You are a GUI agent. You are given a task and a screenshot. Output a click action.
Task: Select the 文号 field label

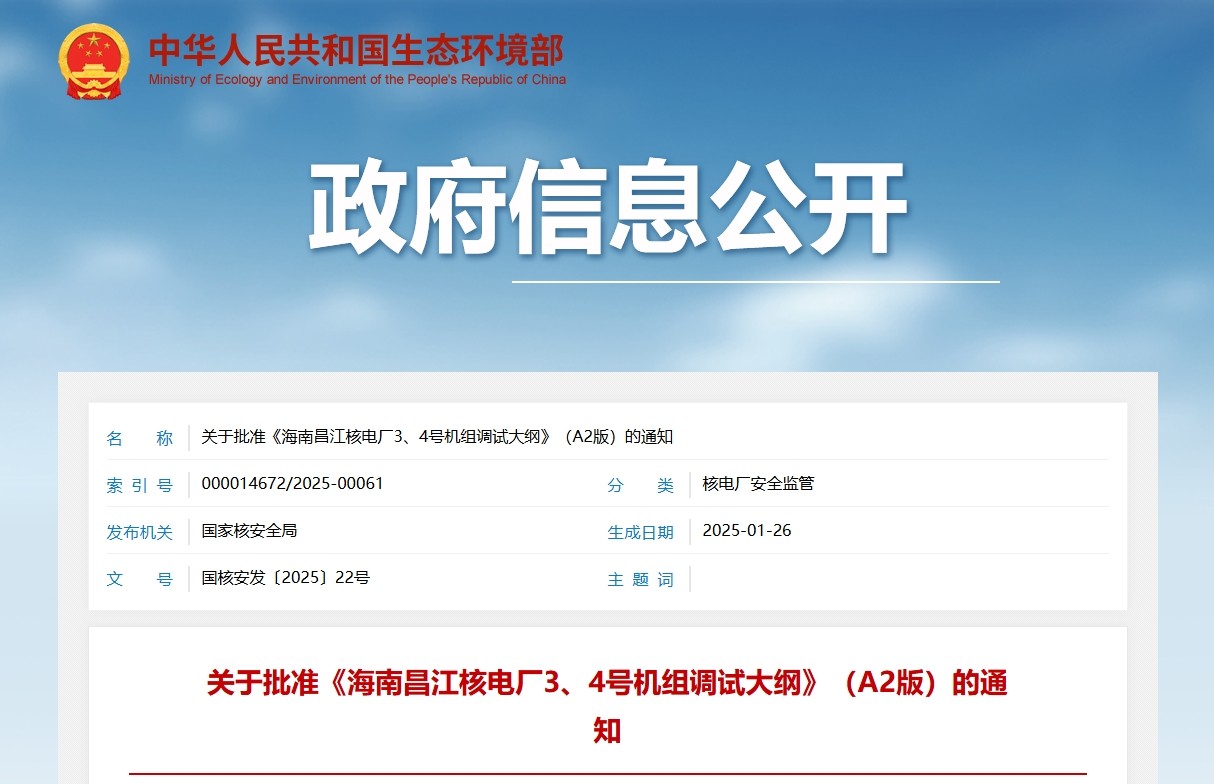tap(140, 579)
